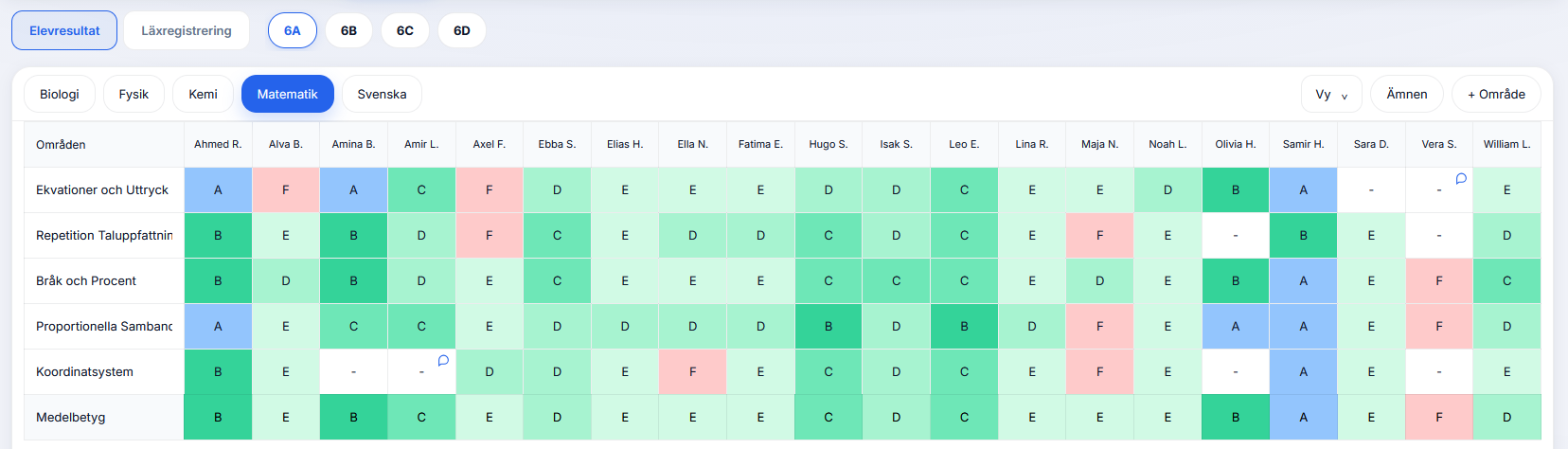Click Axel F. grade D in Koordinatsystem row
Image resolution: width=1568 pixels, height=449 pixels.
(x=490, y=371)
